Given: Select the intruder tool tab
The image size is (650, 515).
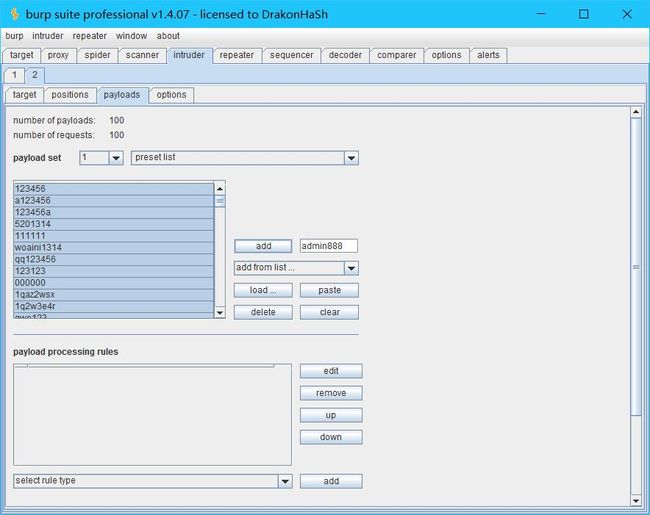Looking at the screenshot, I should (x=189, y=55).
